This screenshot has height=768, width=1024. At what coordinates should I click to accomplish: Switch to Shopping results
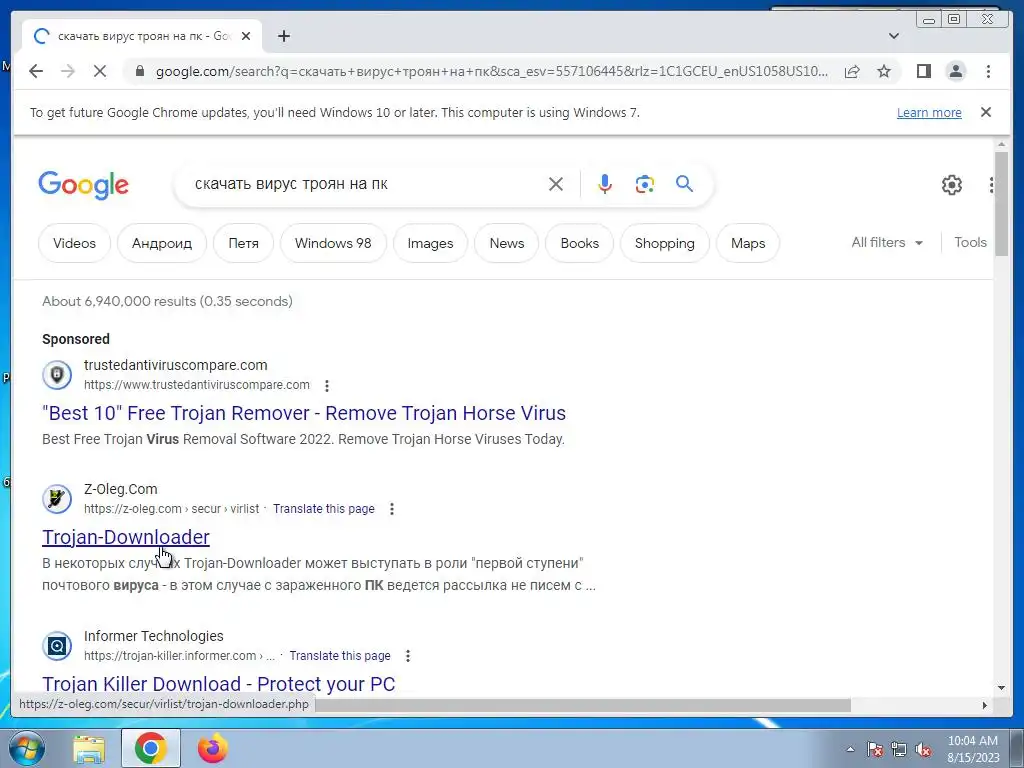(x=665, y=243)
